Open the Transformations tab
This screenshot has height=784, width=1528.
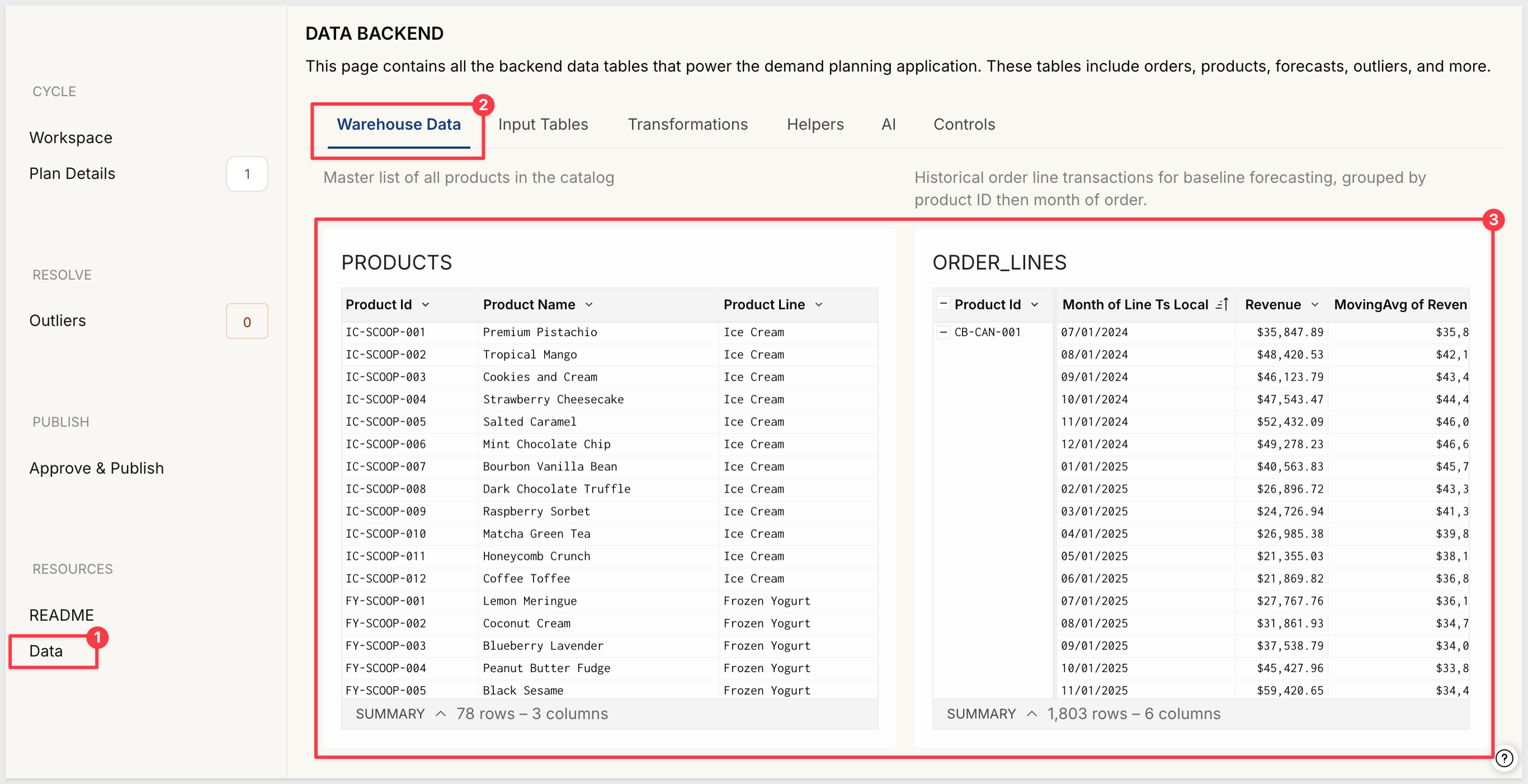tap(688, 124)
